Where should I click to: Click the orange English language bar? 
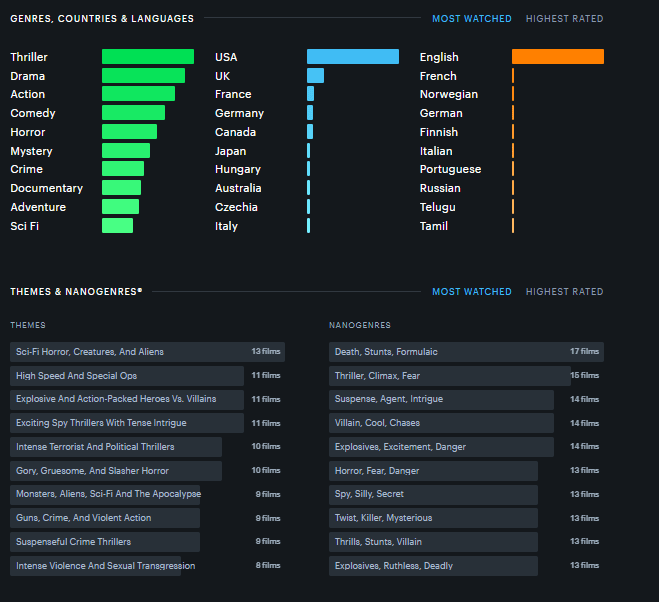tap(557, 57)
